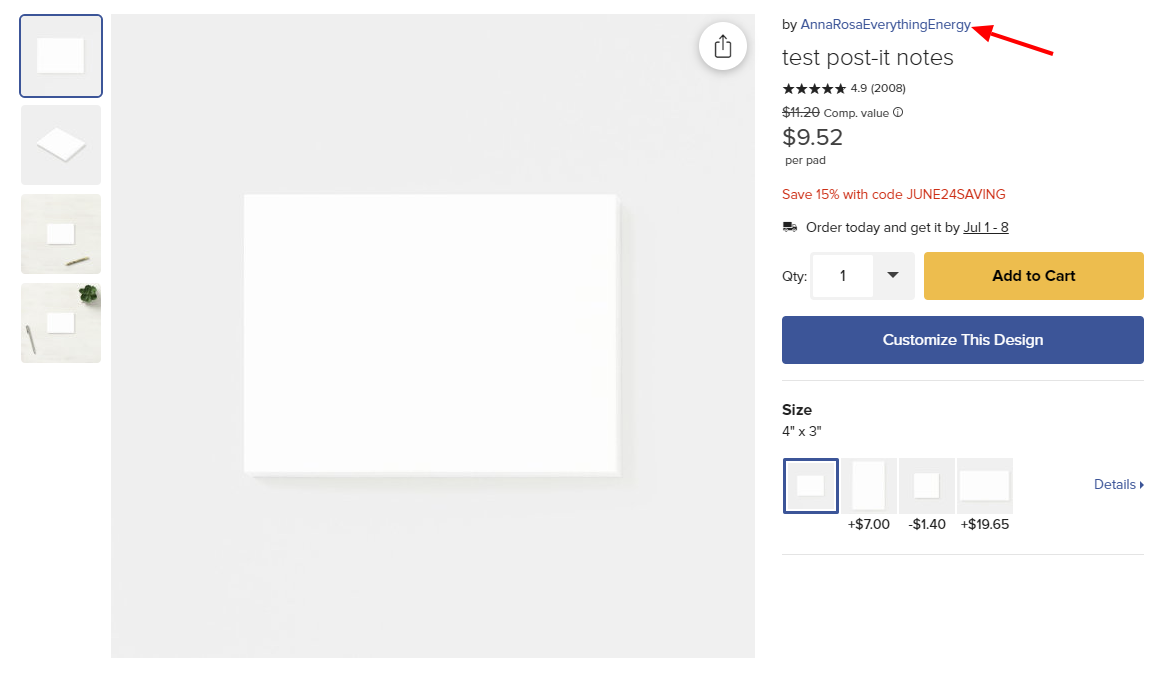Click the star rating icons
Viewport: 1170px width, 679px height.
[x=814, y=88]
